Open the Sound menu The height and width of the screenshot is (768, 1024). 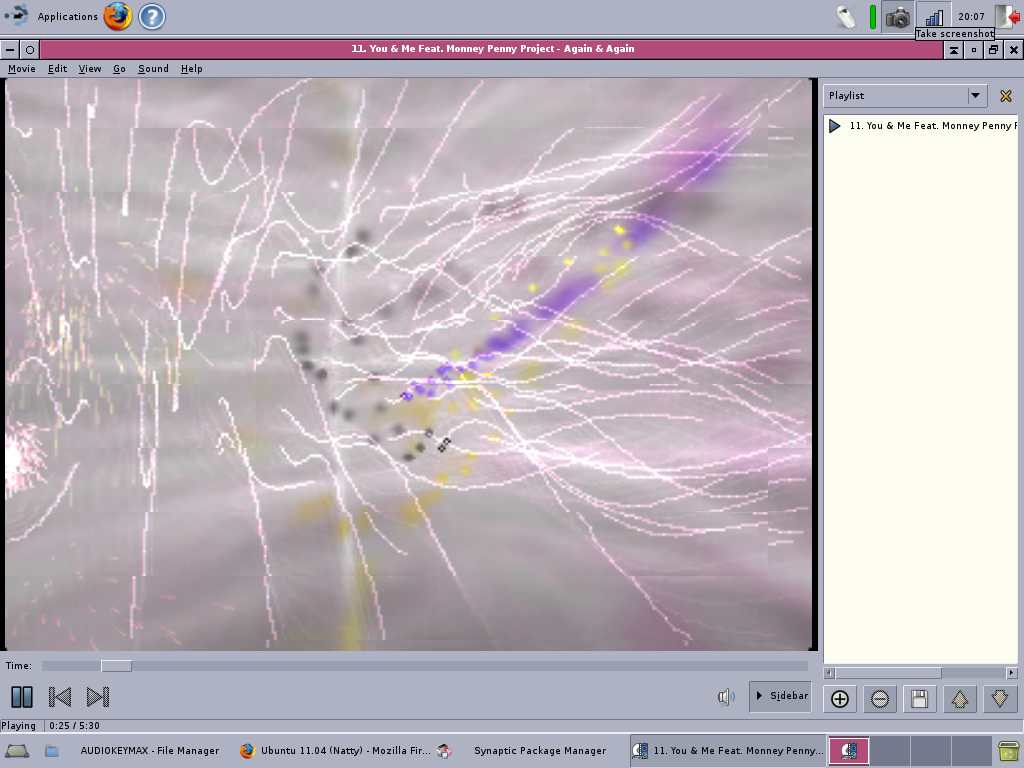click(x=153, y=69)
